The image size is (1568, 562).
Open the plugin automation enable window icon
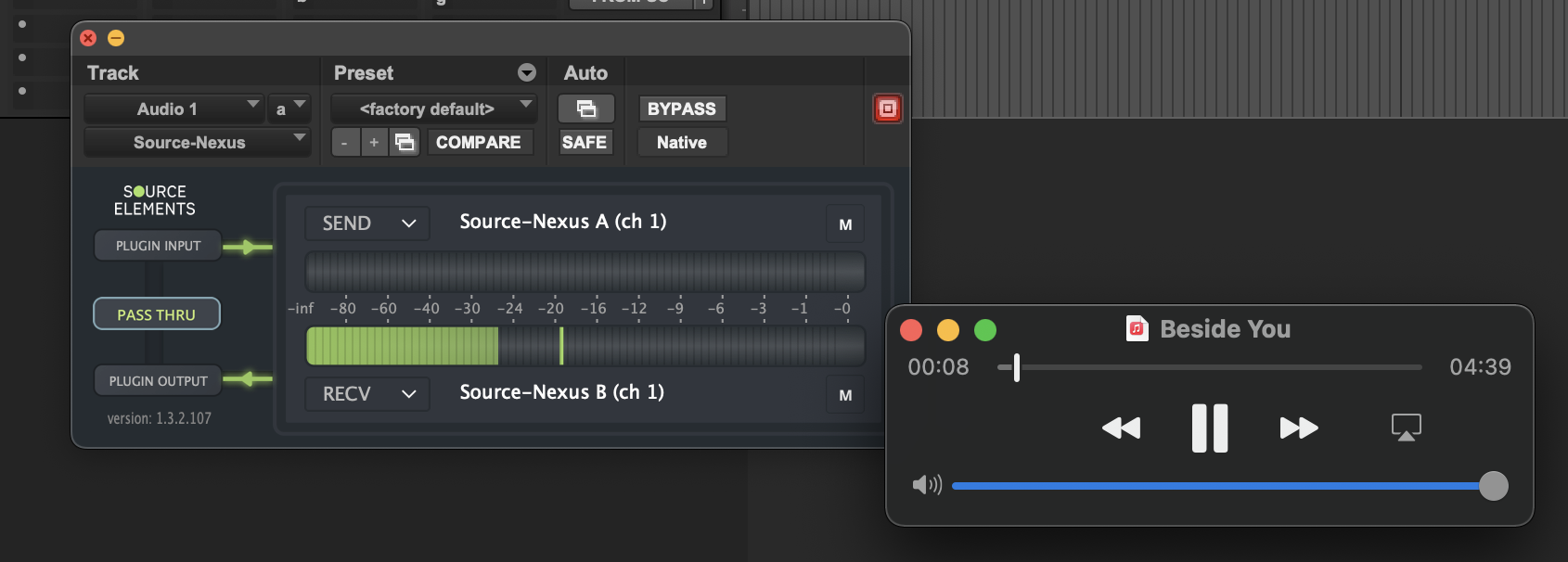click(585, 109)
